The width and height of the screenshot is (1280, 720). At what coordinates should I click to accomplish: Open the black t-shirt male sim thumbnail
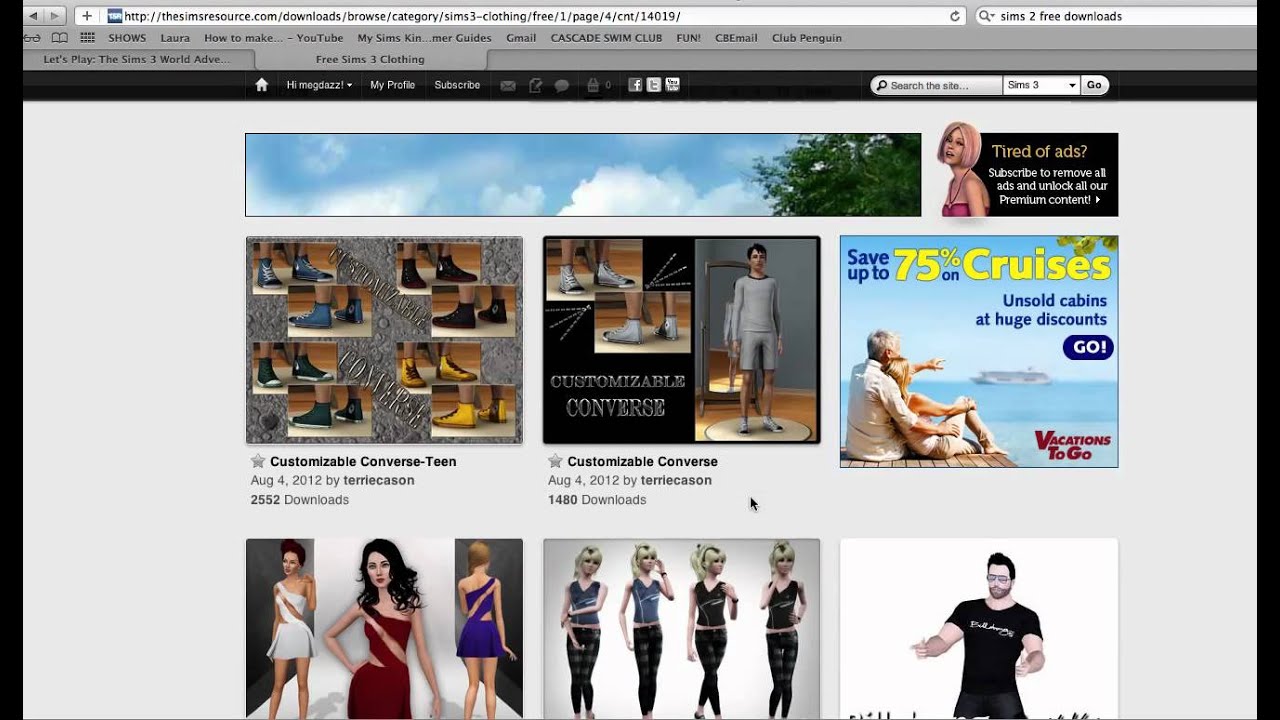click(979, 628)
